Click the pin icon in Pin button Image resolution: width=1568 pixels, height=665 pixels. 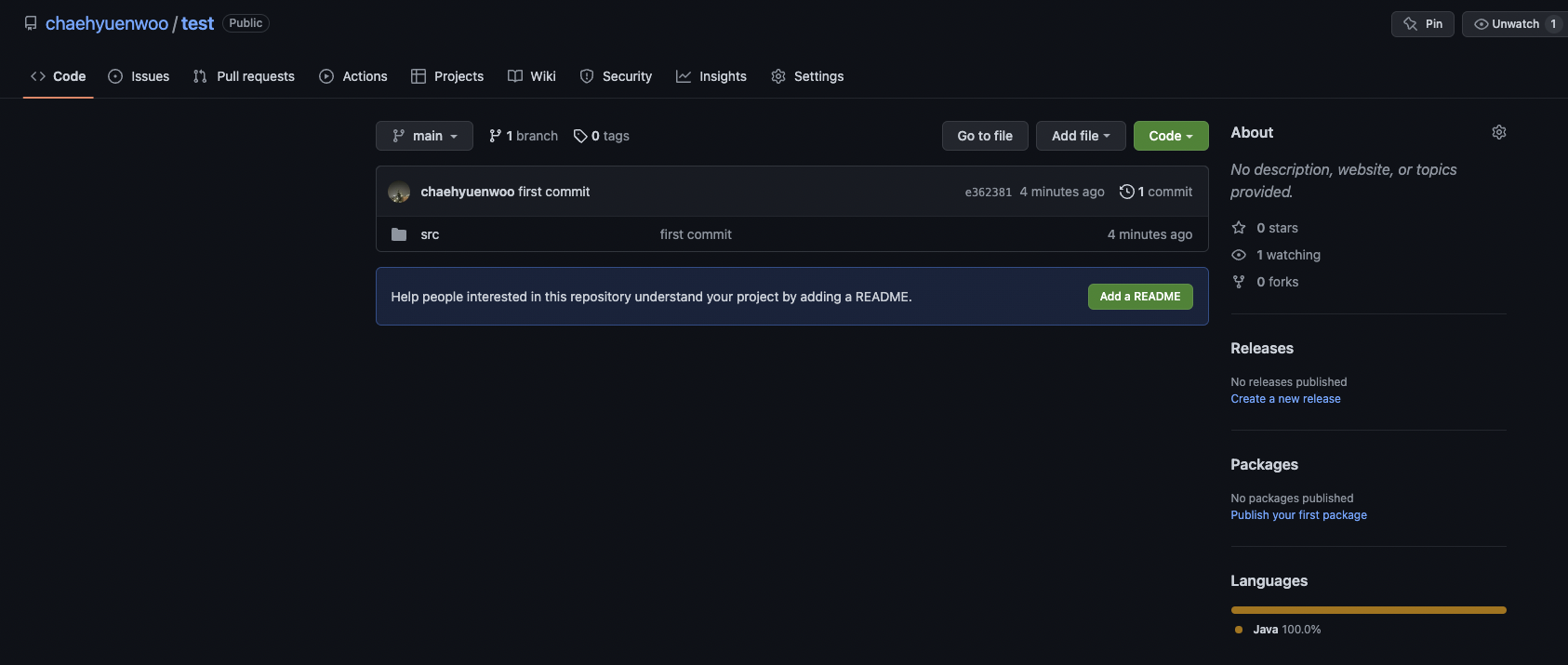[1411, 24]
